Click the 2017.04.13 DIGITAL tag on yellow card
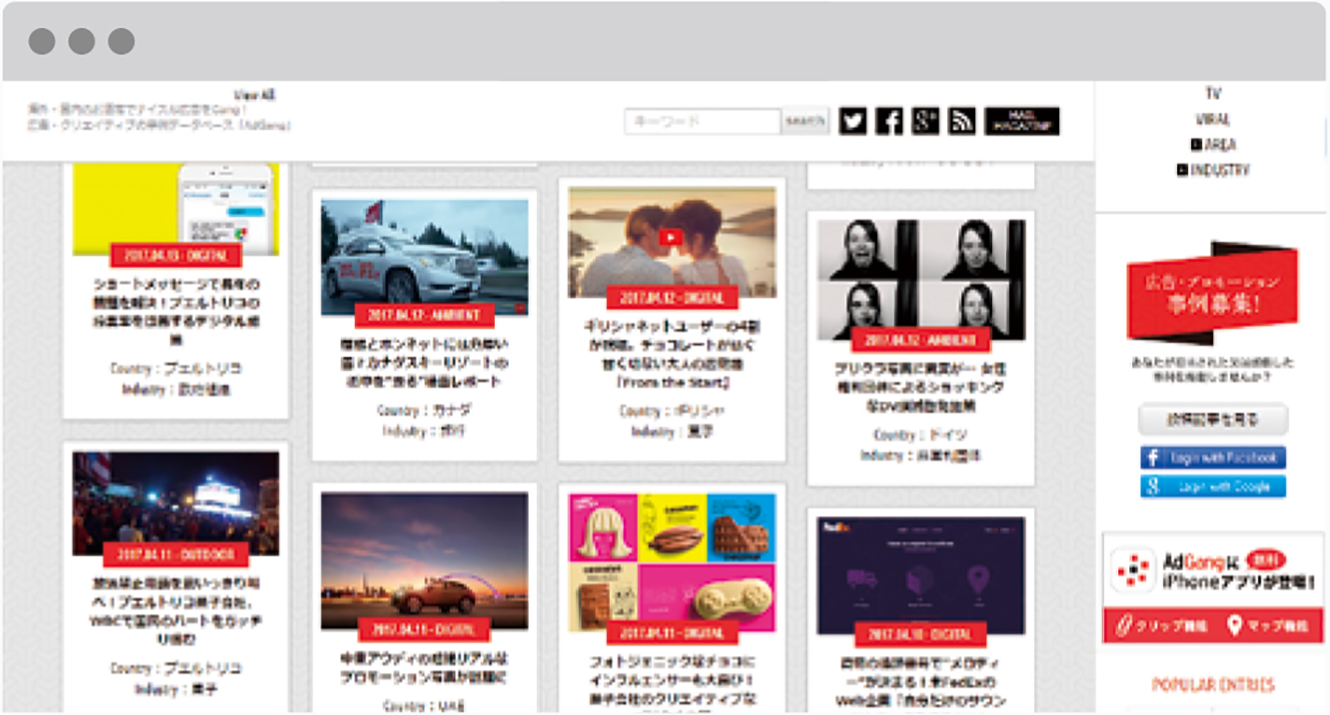Viewport: 1330px width, 715px height. click(176, 255)
